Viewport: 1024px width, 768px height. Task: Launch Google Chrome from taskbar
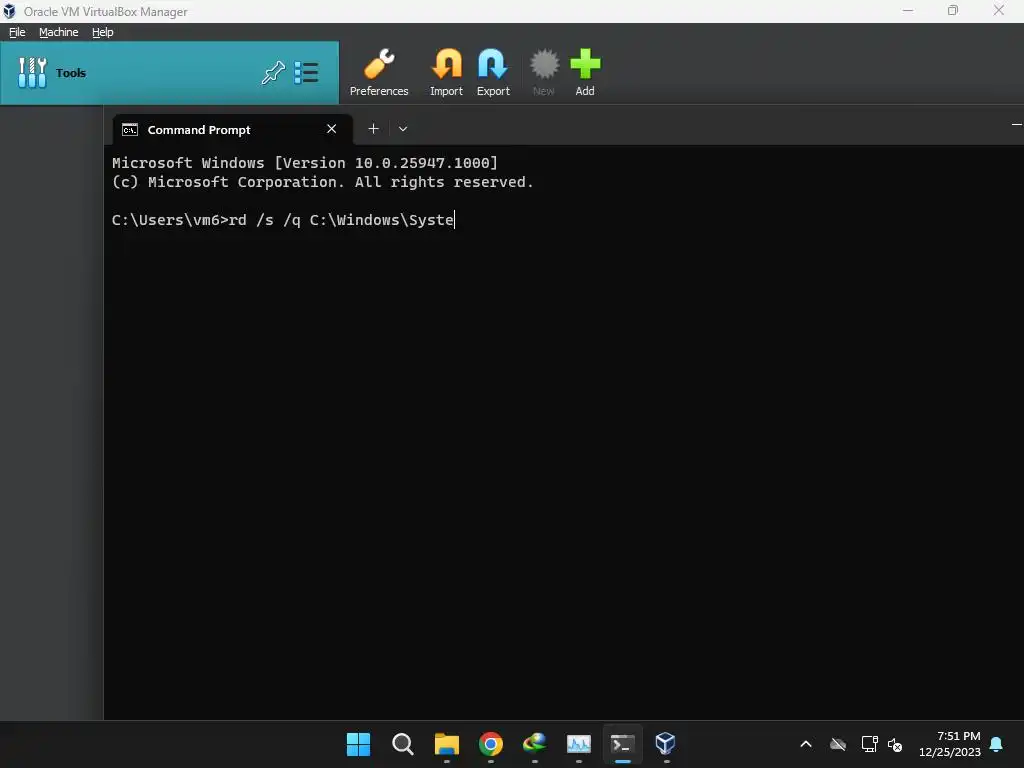point(490,744)
